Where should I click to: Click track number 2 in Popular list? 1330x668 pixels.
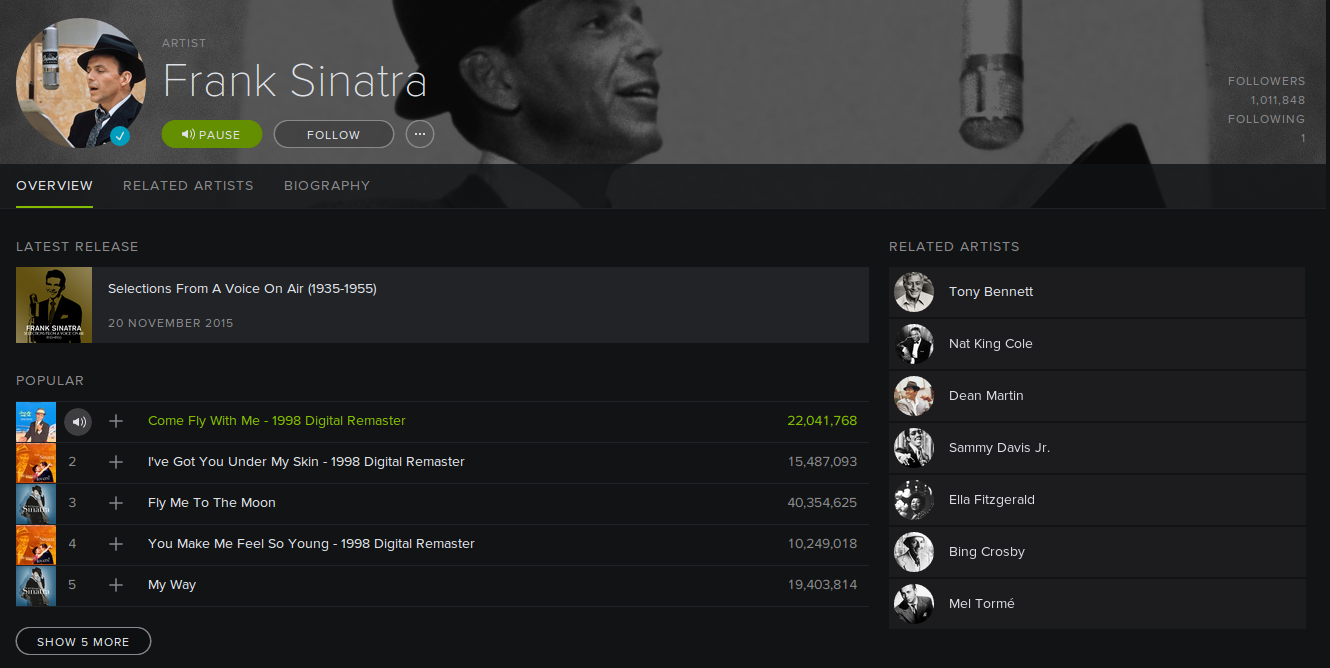coord(72,462)
